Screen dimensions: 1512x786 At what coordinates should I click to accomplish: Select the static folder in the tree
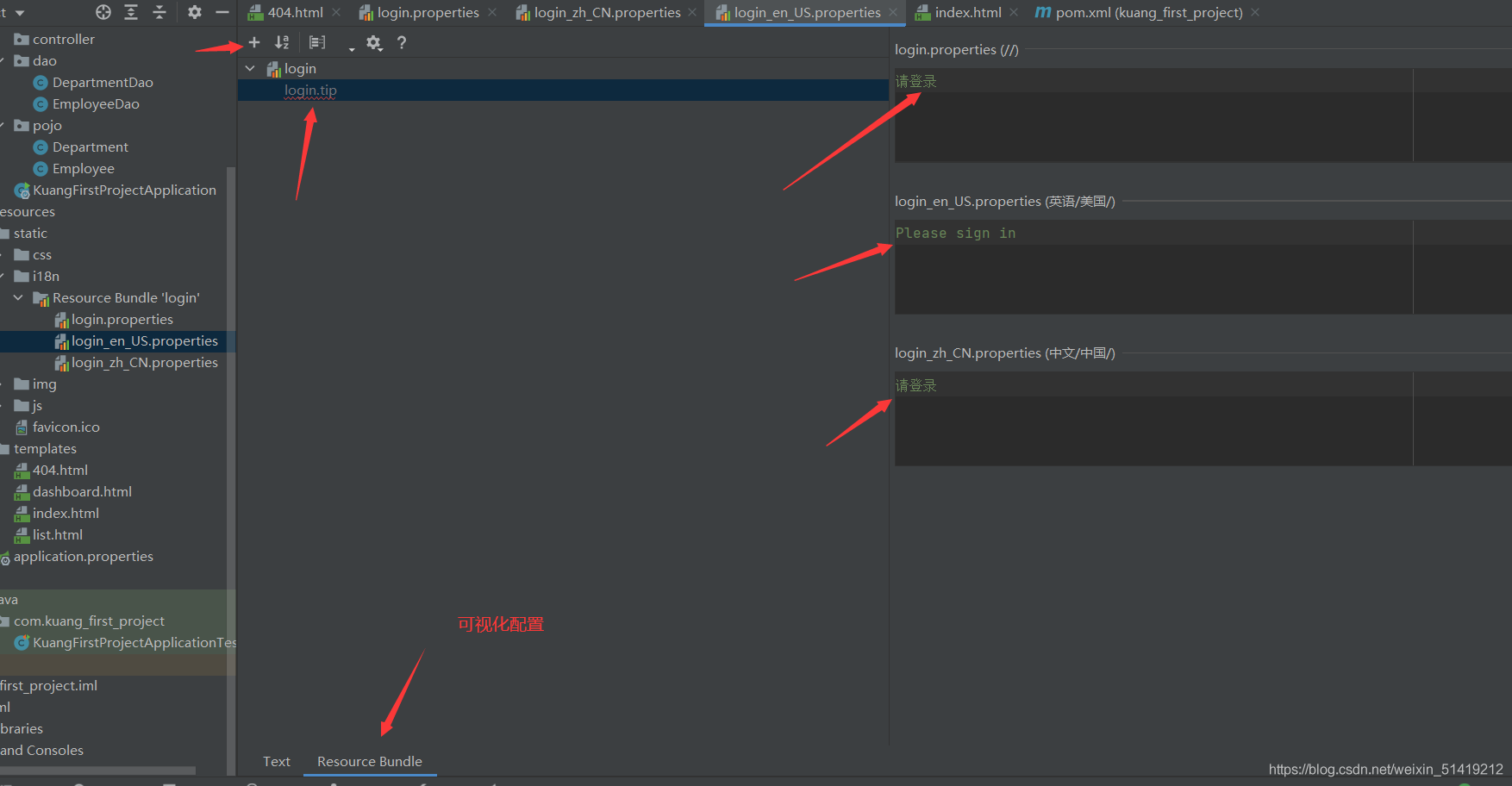(x=30, y=233)
